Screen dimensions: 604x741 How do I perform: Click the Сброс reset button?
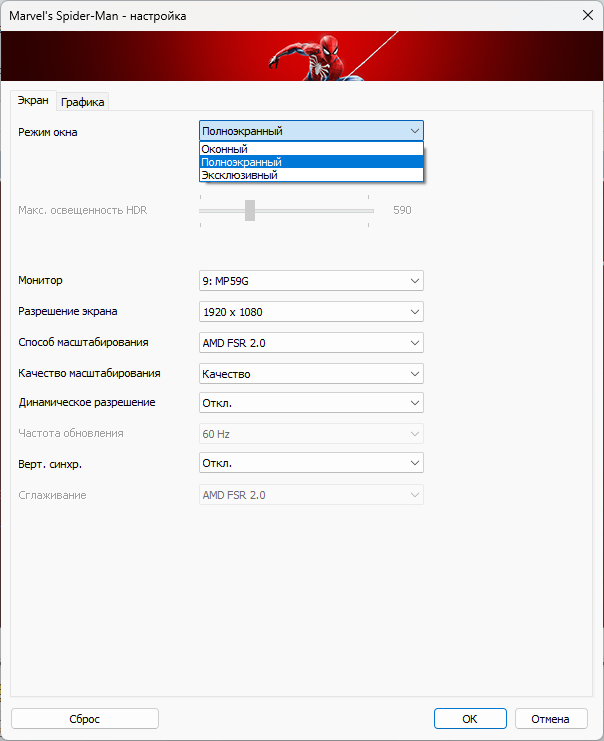[85, 719]
